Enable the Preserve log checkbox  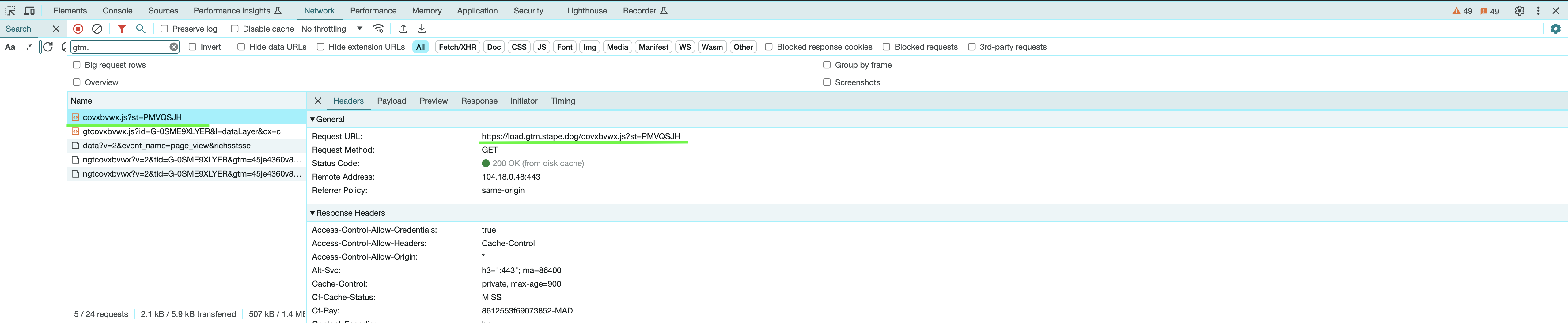pyautogui.click(x=164, y=28)
